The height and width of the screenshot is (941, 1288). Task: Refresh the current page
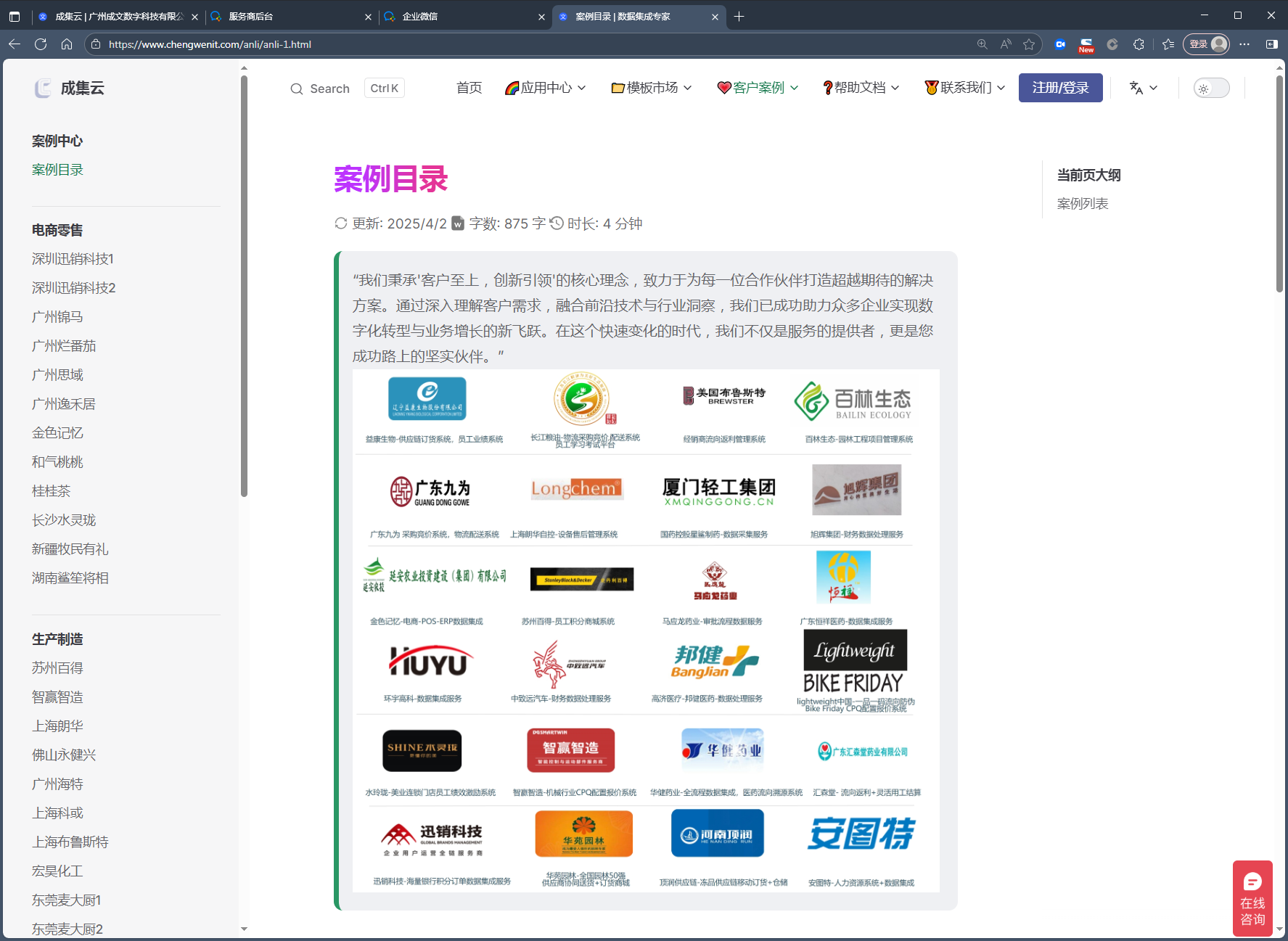coord(41,44)
